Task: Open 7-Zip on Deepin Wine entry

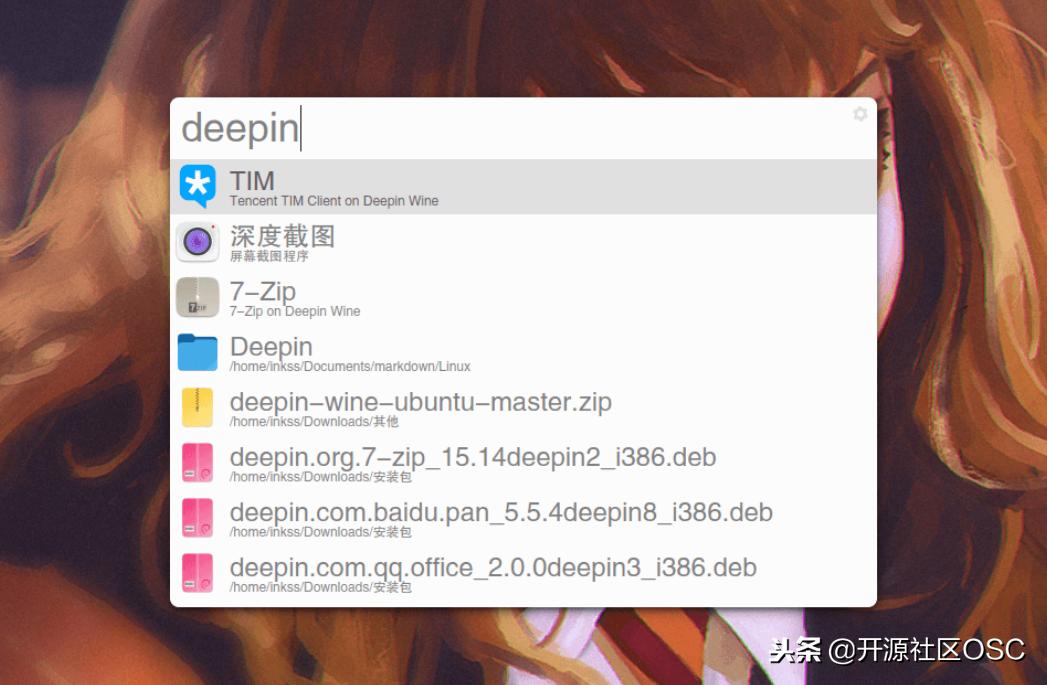Action: 450,297
